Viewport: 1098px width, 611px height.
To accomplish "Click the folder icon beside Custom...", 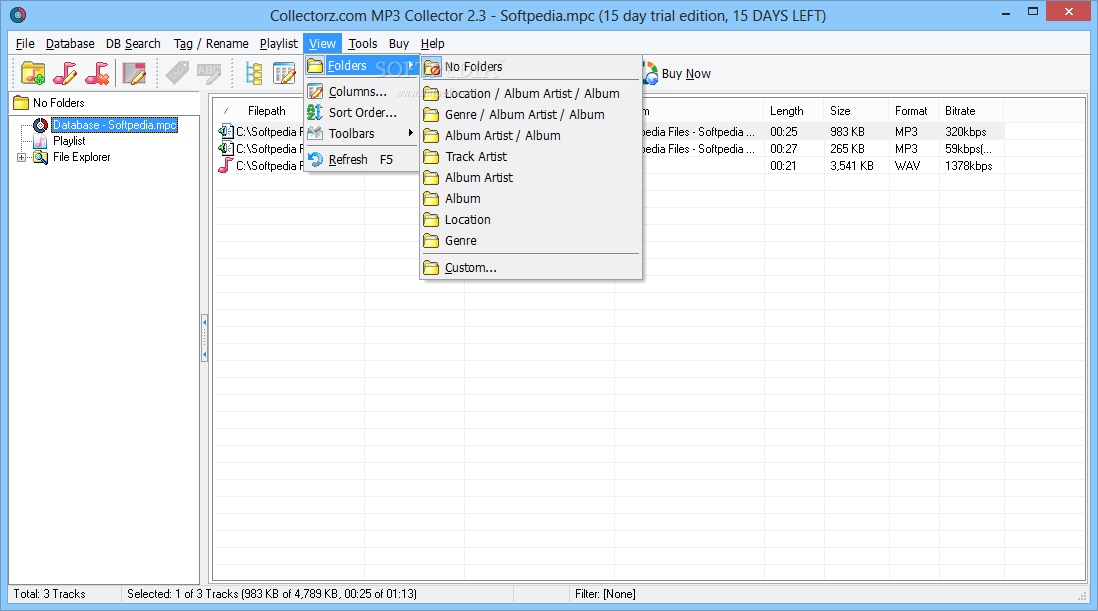I will (431, 267).
